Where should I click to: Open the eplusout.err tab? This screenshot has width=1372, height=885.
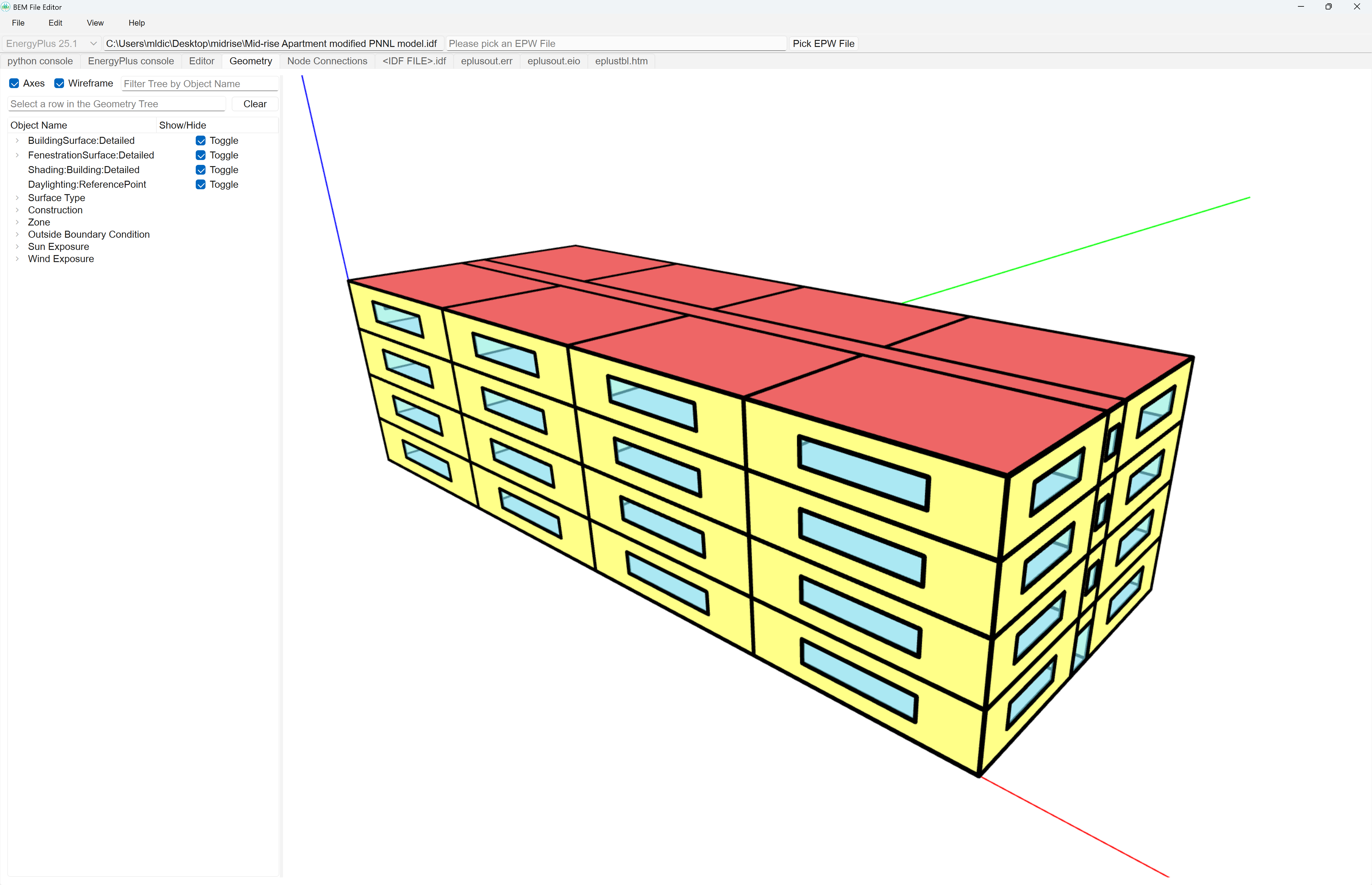pyautogui.click(x=487, y=61)
